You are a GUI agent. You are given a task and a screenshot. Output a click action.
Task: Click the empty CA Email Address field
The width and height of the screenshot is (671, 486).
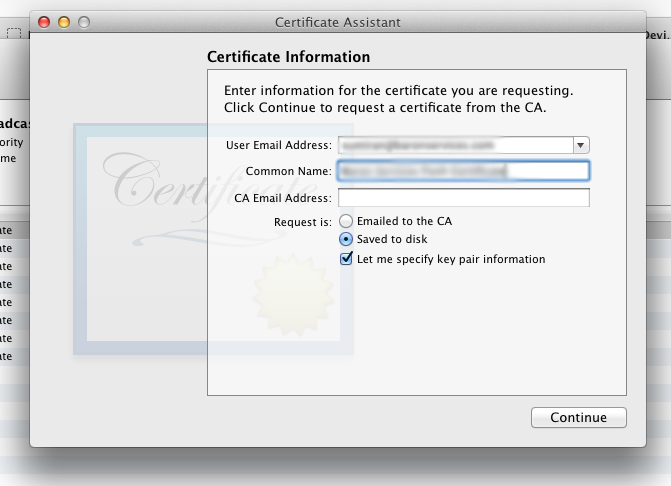(463, 198)
